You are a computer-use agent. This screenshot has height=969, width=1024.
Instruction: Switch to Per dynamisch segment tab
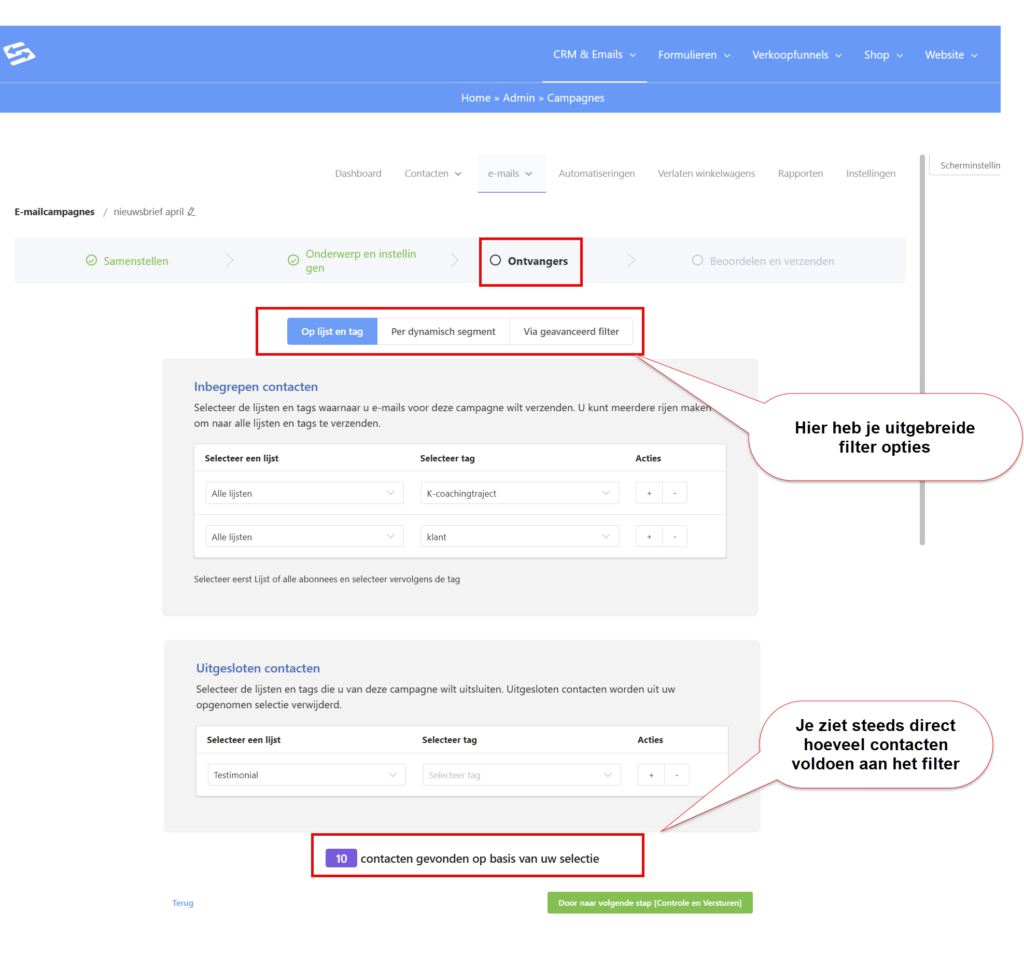pos(443,332)
